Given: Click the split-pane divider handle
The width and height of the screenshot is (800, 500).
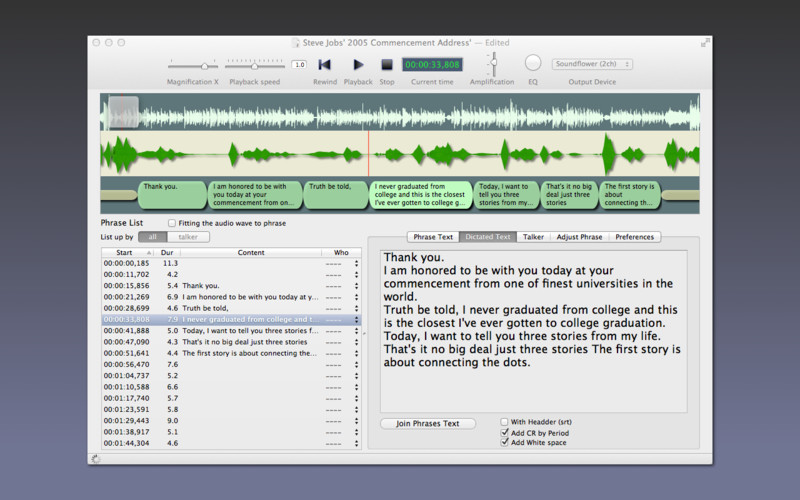Looking at the screenshot, I should (364, 334).
